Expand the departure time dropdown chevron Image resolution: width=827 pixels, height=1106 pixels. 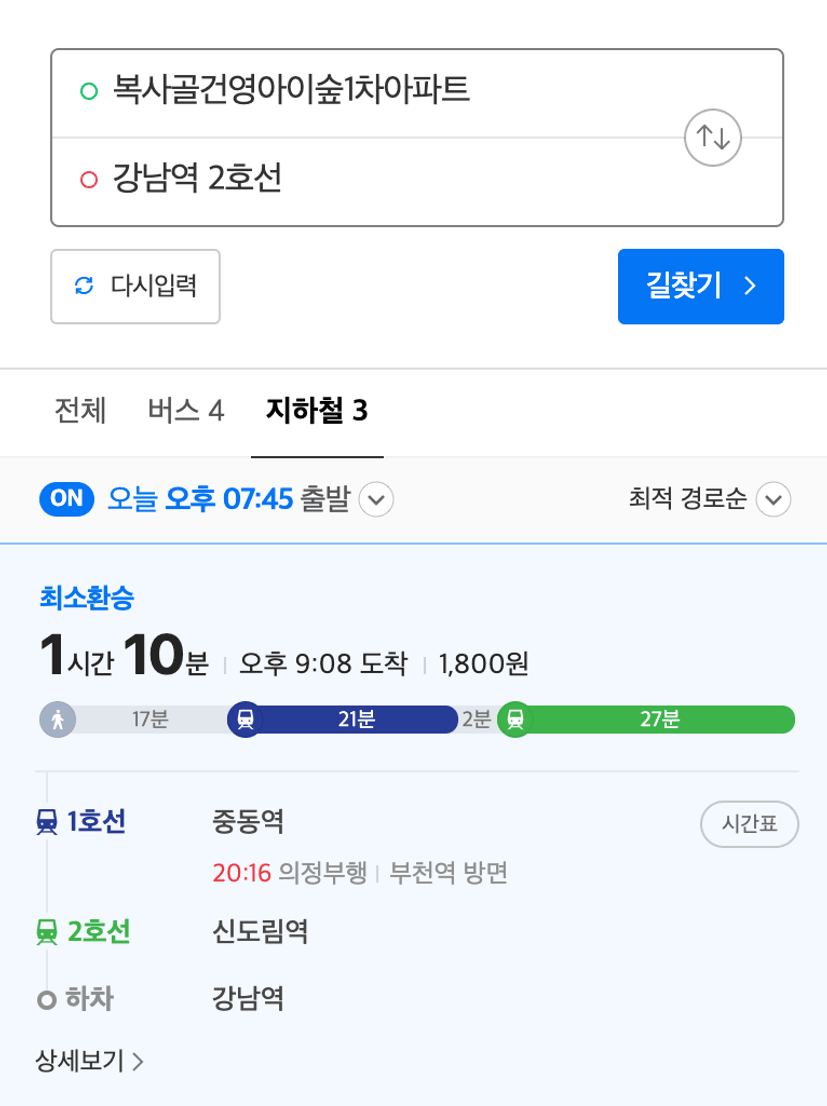click(x=376, y=499)
